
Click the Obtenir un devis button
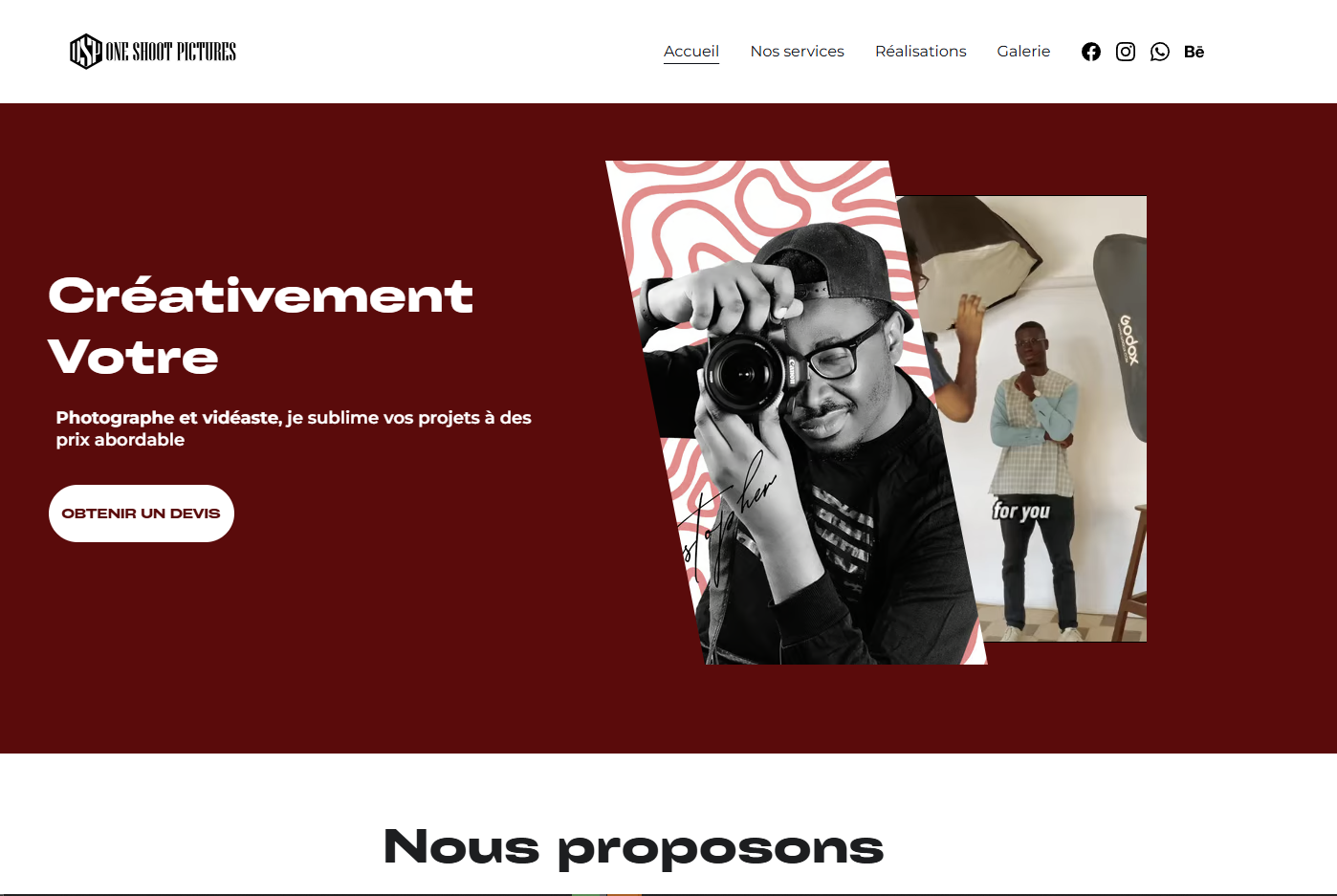[142, 514]
